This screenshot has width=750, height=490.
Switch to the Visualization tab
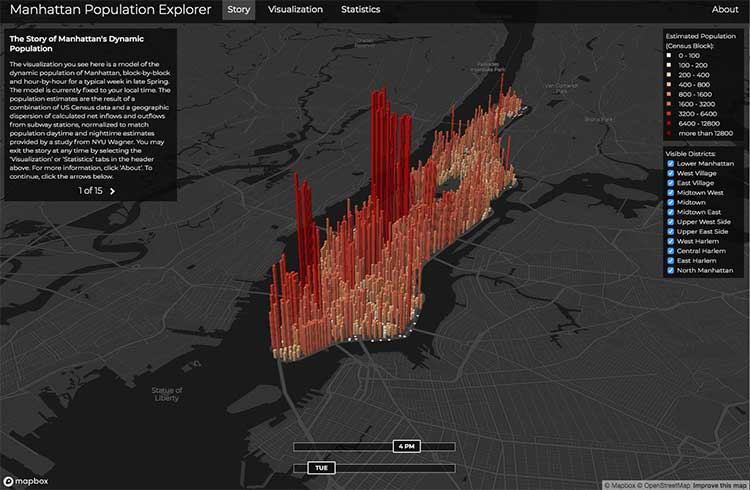(x=295, y=10)
